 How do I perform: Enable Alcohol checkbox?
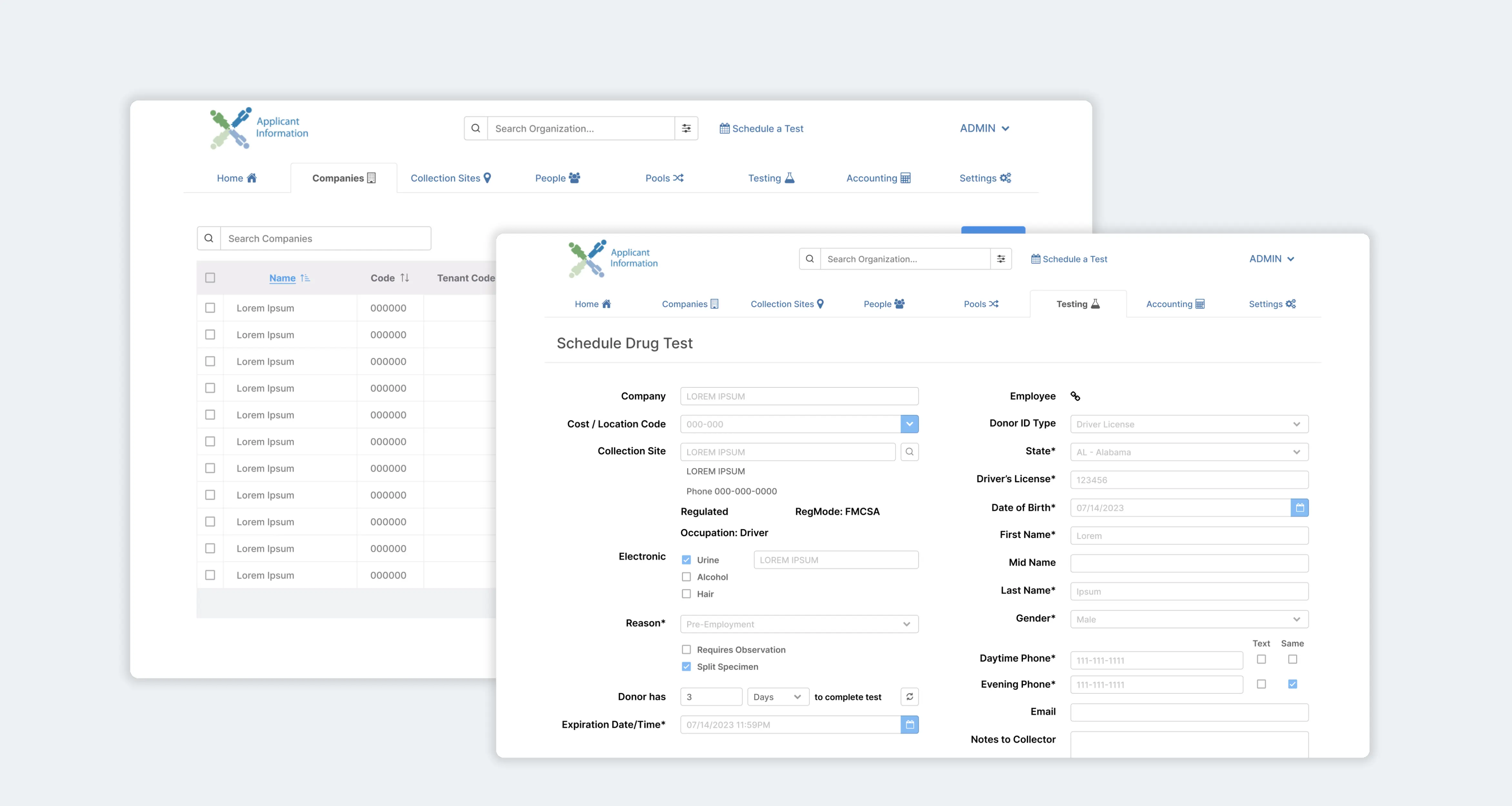[686, 577]
